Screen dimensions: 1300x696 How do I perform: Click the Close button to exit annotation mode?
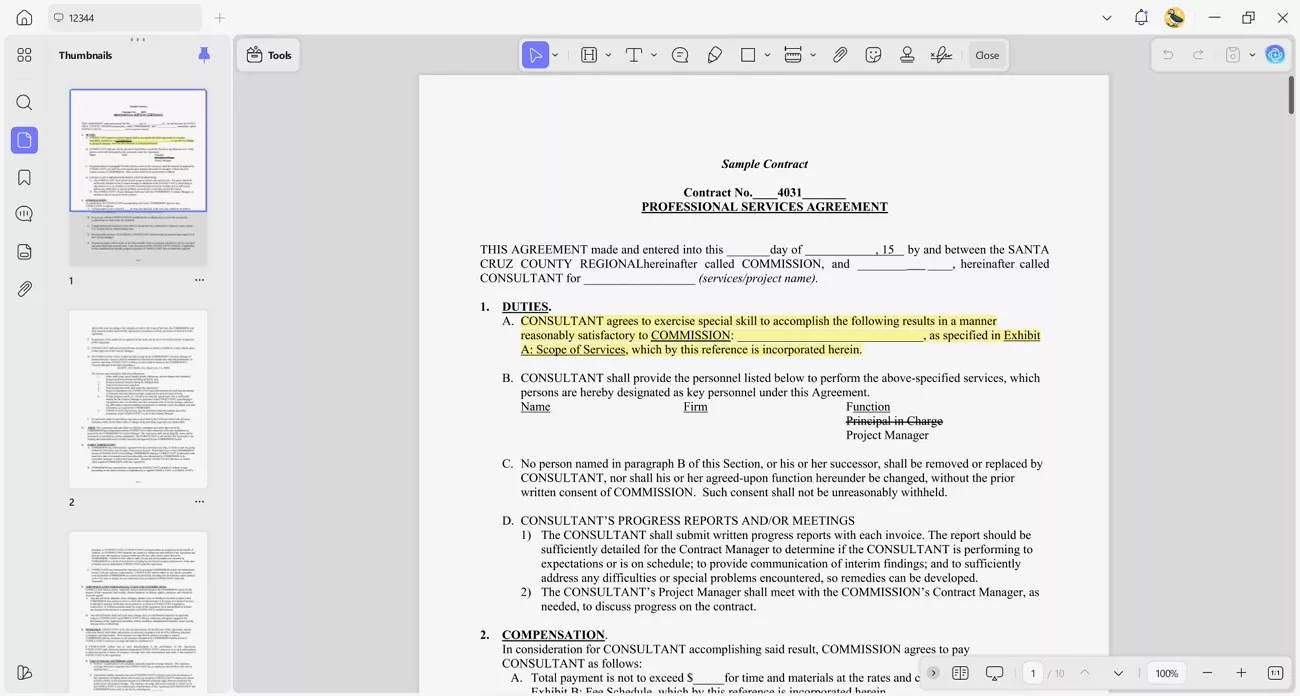click(987, 54)
